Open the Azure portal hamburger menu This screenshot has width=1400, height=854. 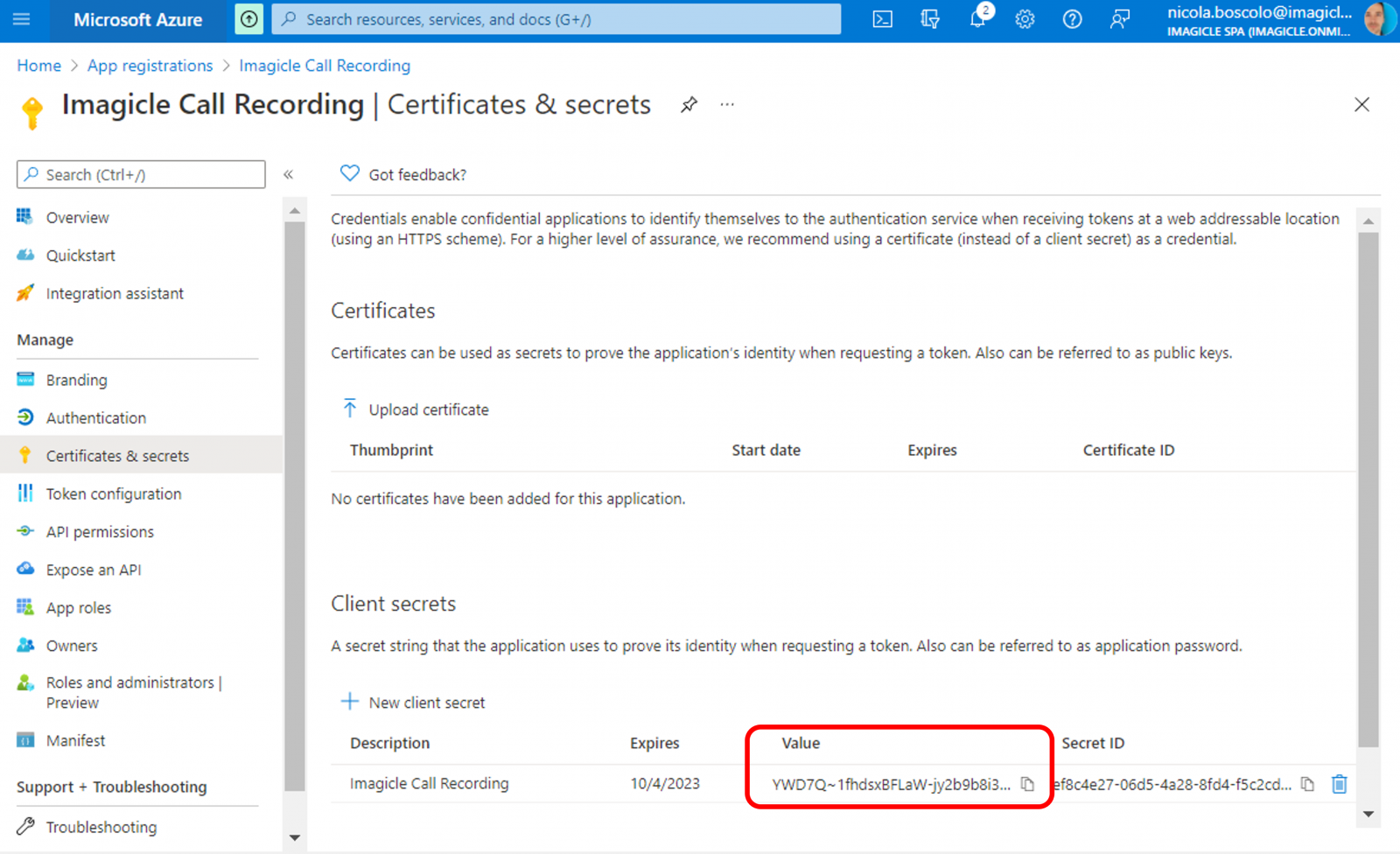click(x=22, y=19)
